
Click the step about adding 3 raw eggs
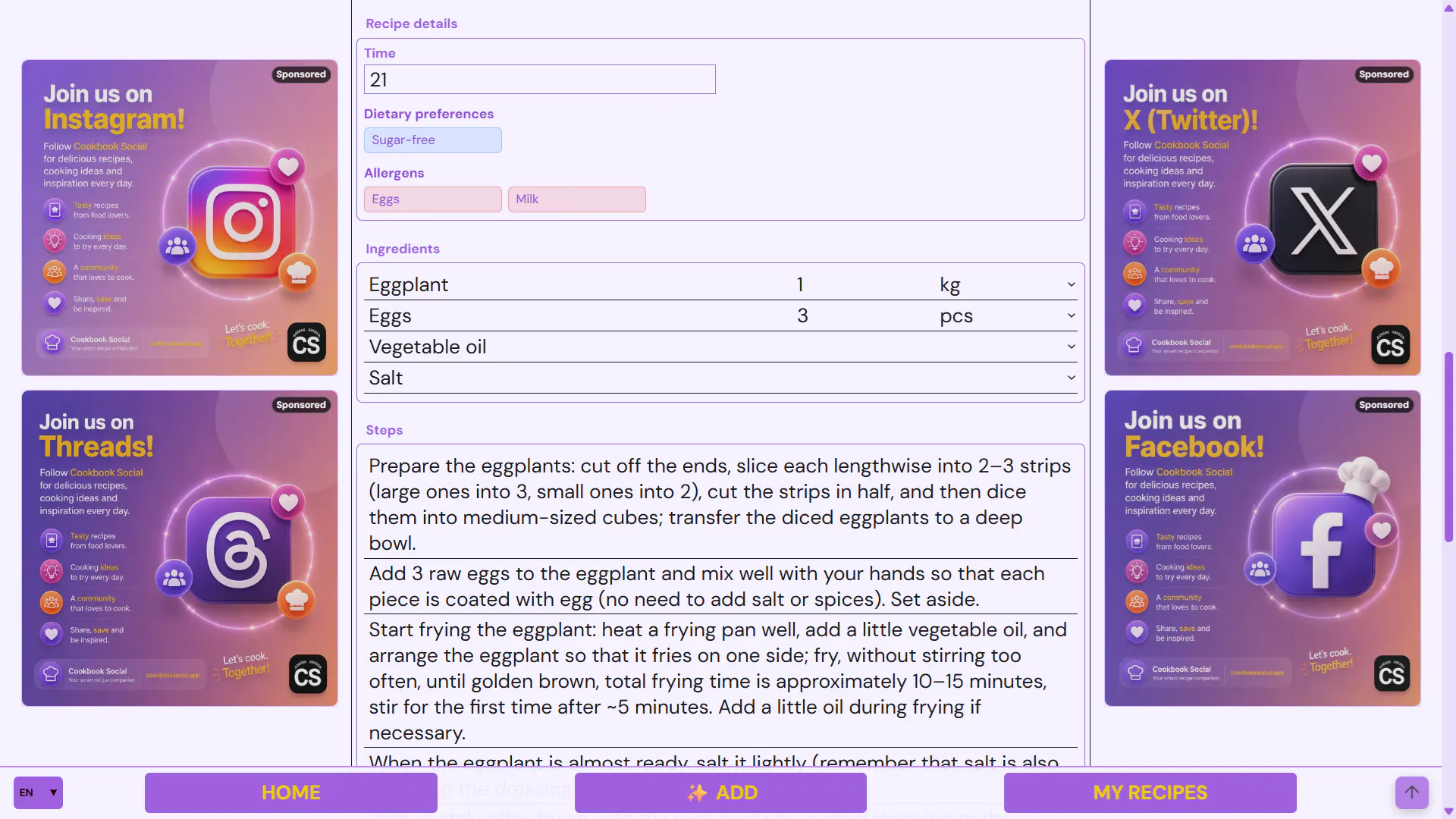pyautogui.click(x=720, y=586)
